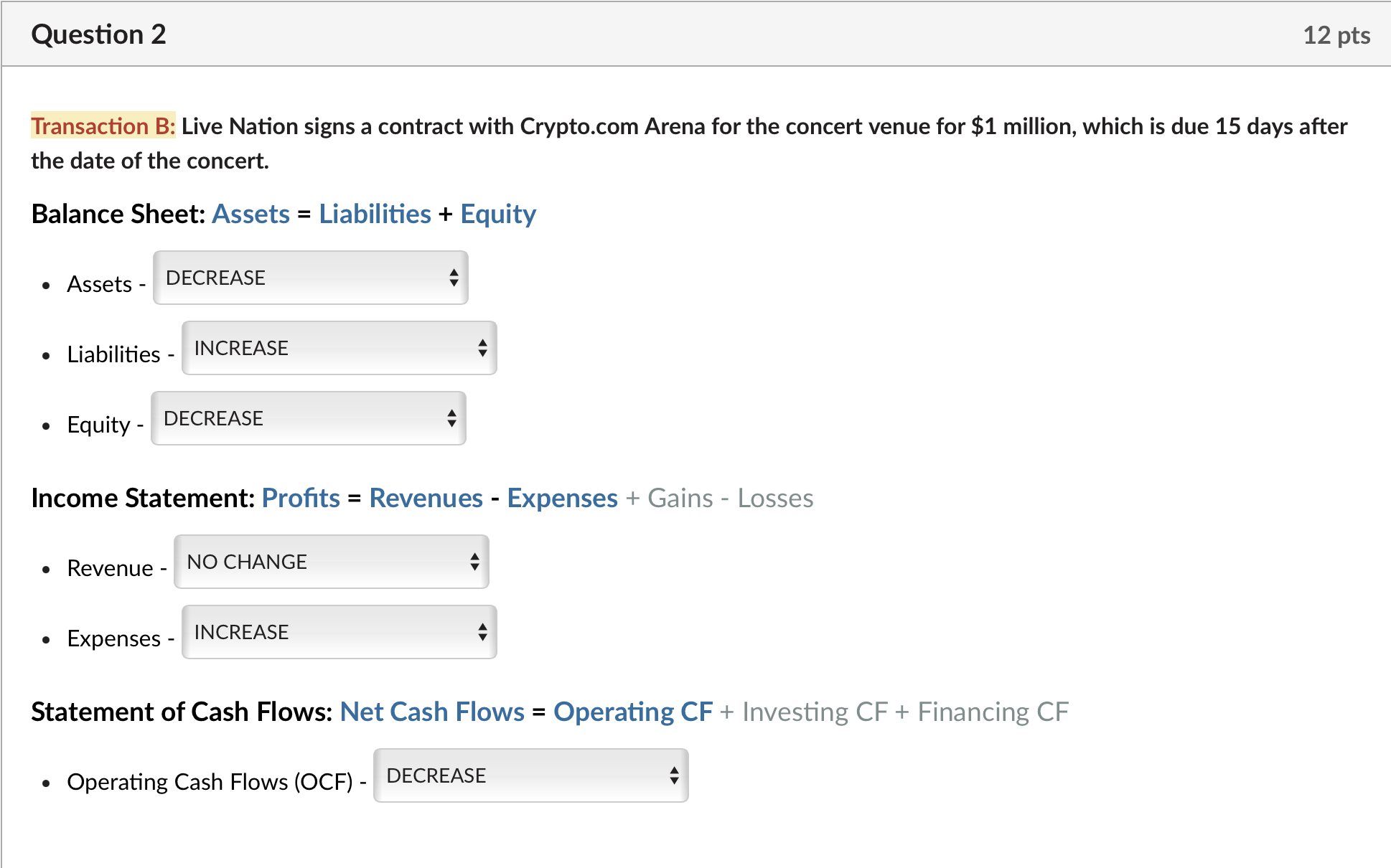This screenshot has width=1391, height=868.
Task: Open the Revenue dropdown showing NO CHANGE
Action: [329, 562]
